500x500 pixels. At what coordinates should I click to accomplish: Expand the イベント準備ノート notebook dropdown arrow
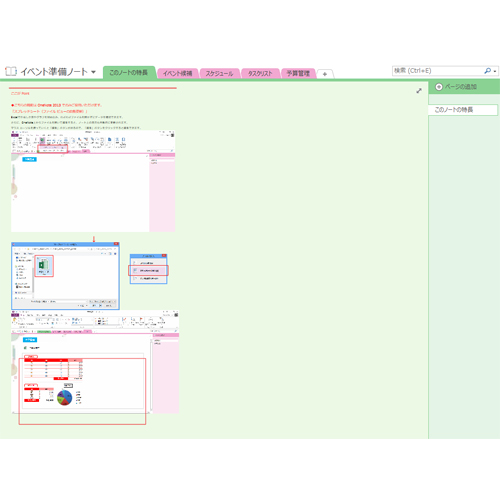93,72
